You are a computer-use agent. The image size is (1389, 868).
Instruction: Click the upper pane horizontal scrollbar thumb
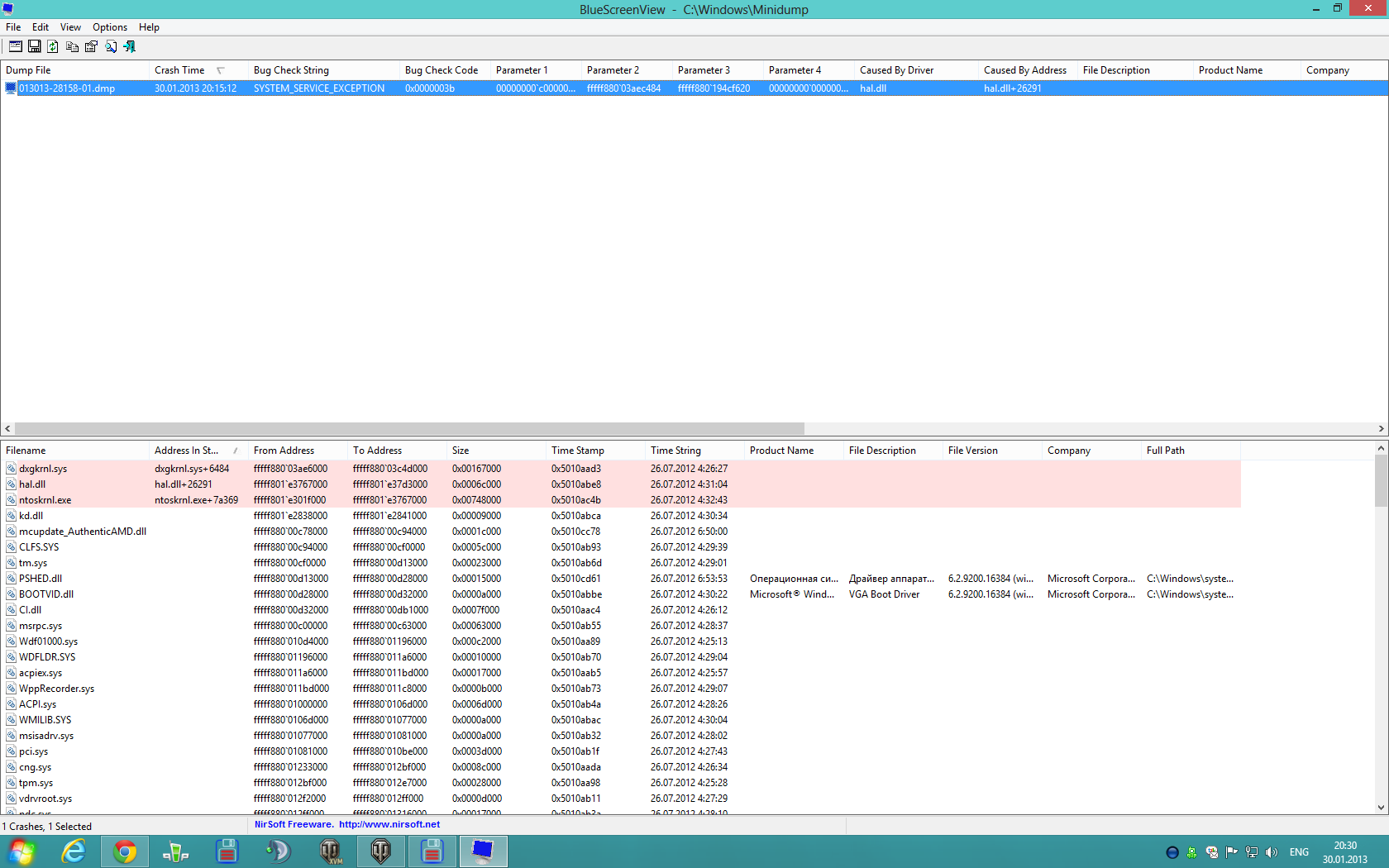point(409,428)
